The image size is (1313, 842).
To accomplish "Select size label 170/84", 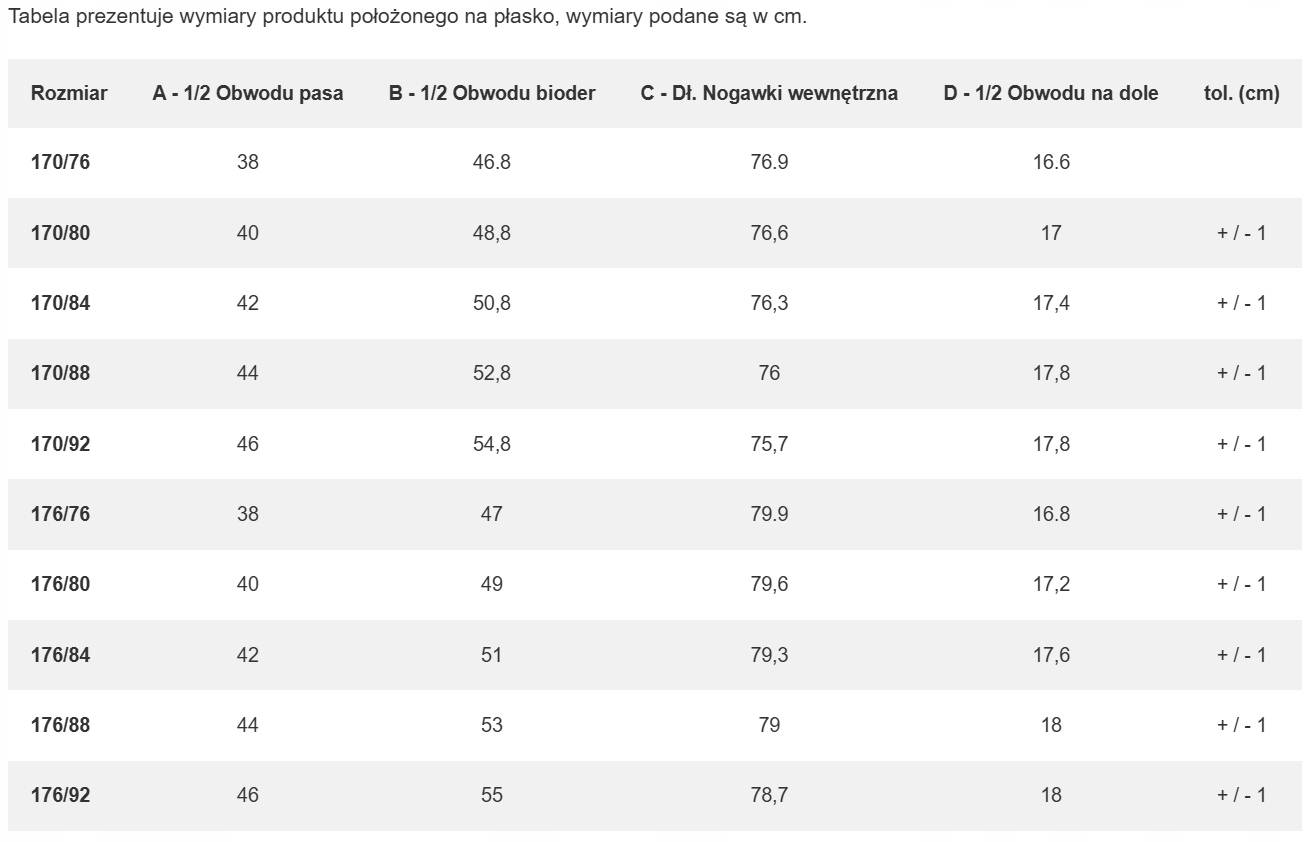I will click(61, 303).
